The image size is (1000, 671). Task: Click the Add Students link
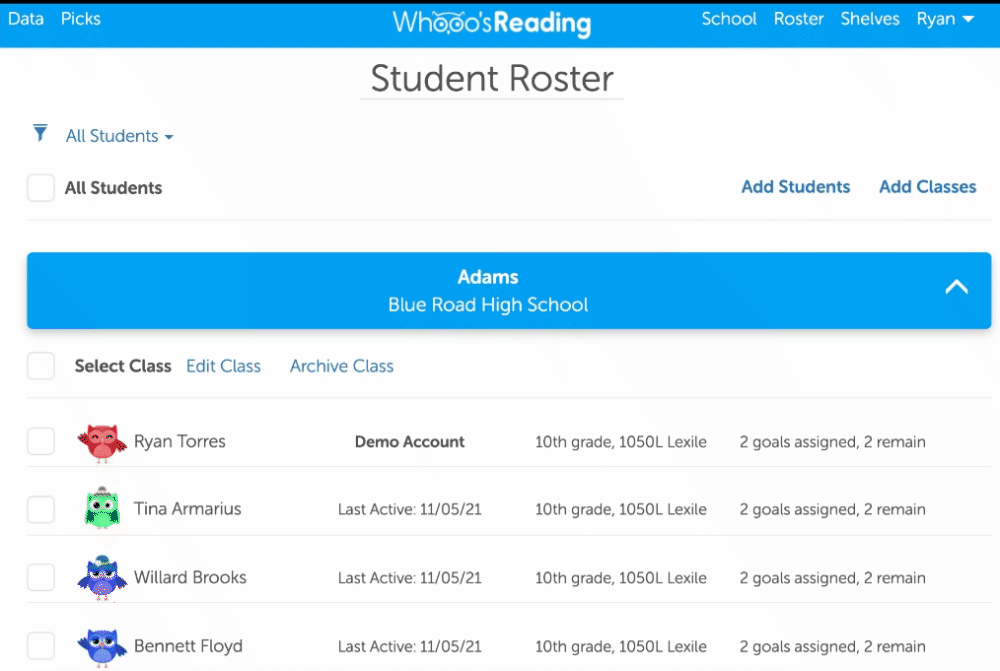tap(795, 187)
